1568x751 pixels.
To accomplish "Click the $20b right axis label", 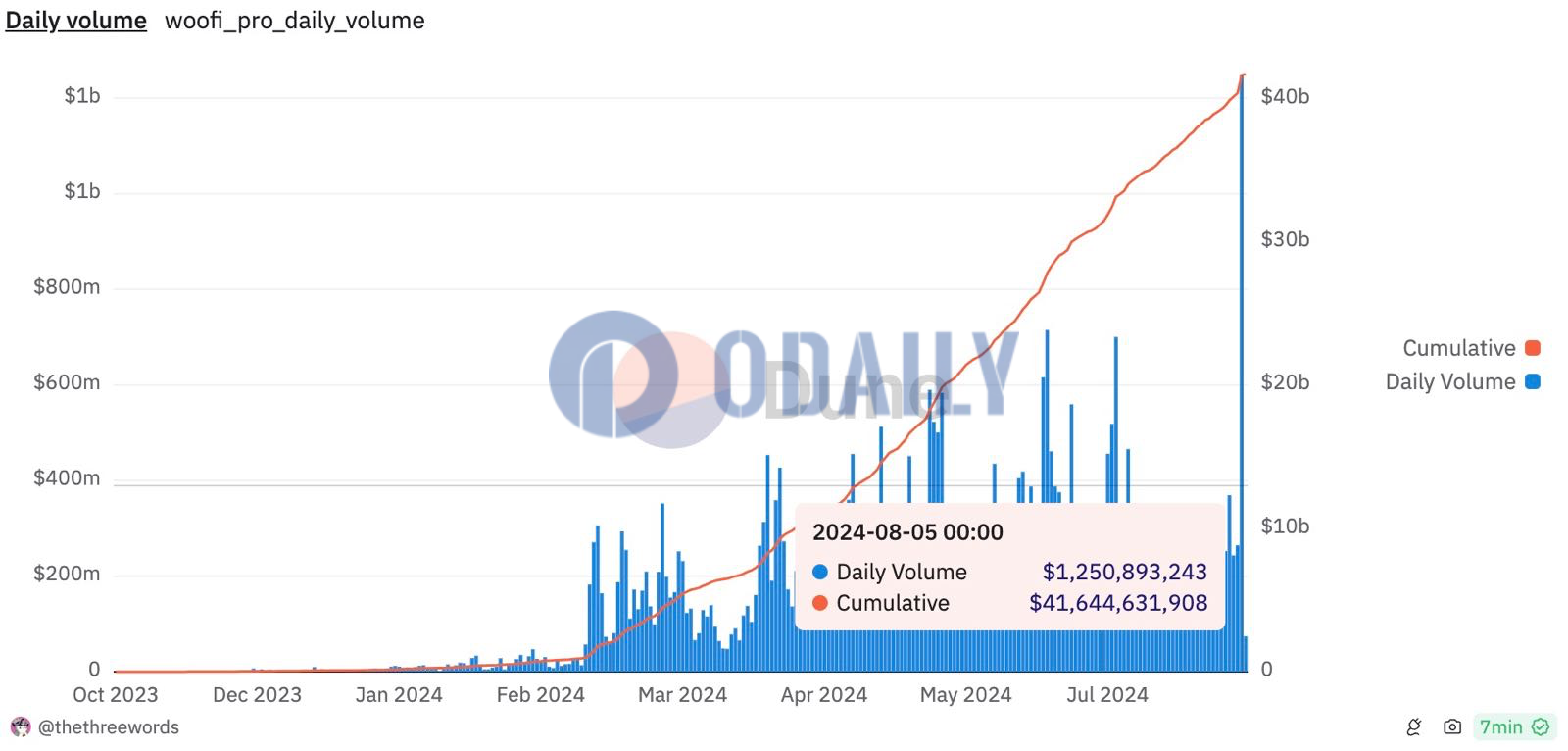I will (1285, 382).
